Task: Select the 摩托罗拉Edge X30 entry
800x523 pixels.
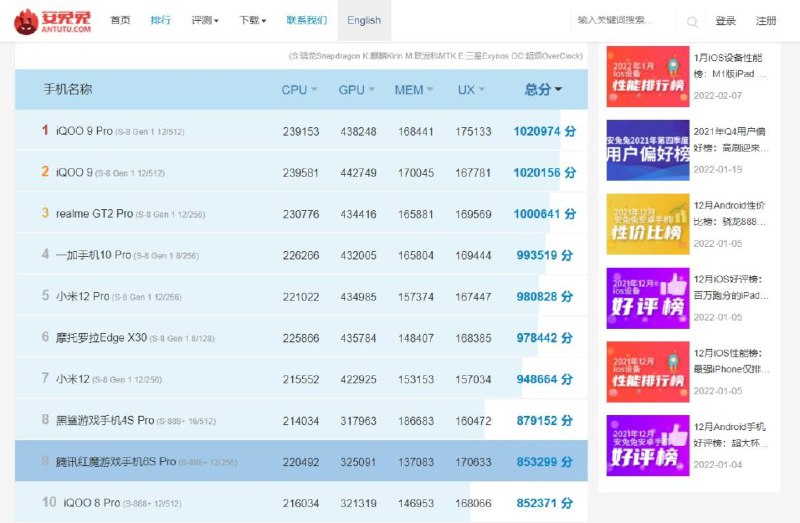Action: (135, 338)
